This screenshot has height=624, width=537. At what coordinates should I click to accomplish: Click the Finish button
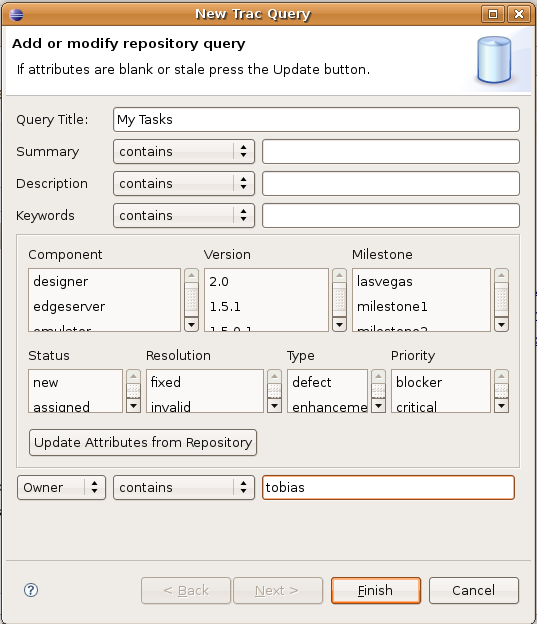click(376, 591)
